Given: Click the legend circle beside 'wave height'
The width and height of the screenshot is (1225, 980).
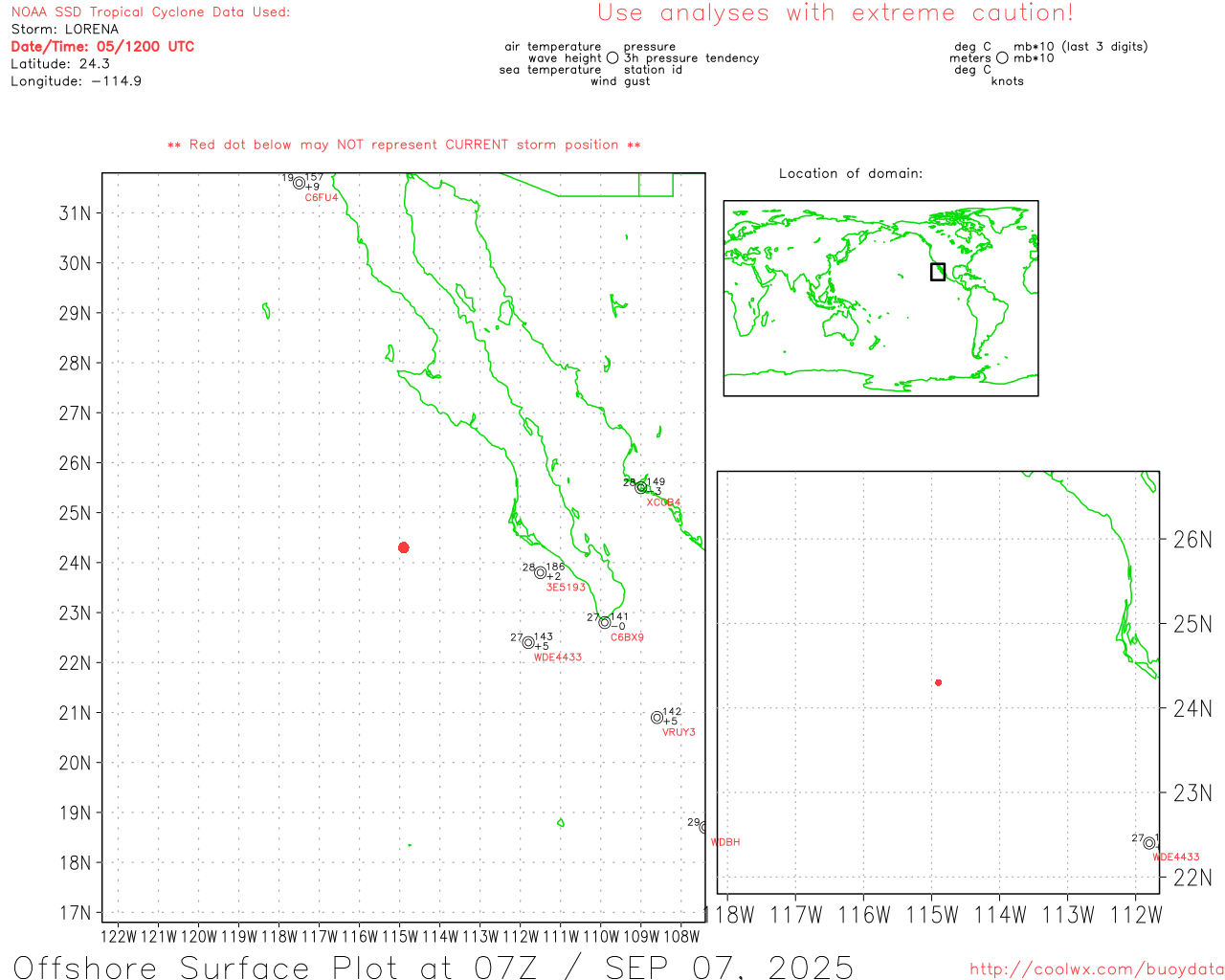Looking at the screenshot, I should click(612, 57).
